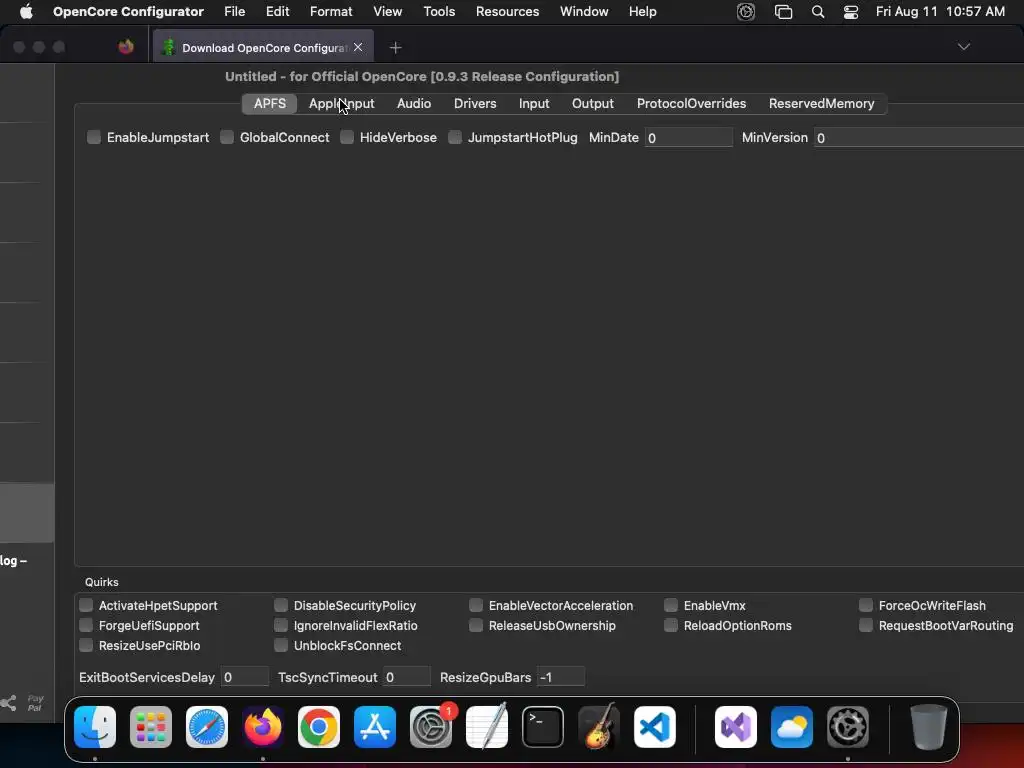The image size is (1024, 768).
Task: Toggle the ActivateHpetSupport quirk
Action: (x=86, y=605)
